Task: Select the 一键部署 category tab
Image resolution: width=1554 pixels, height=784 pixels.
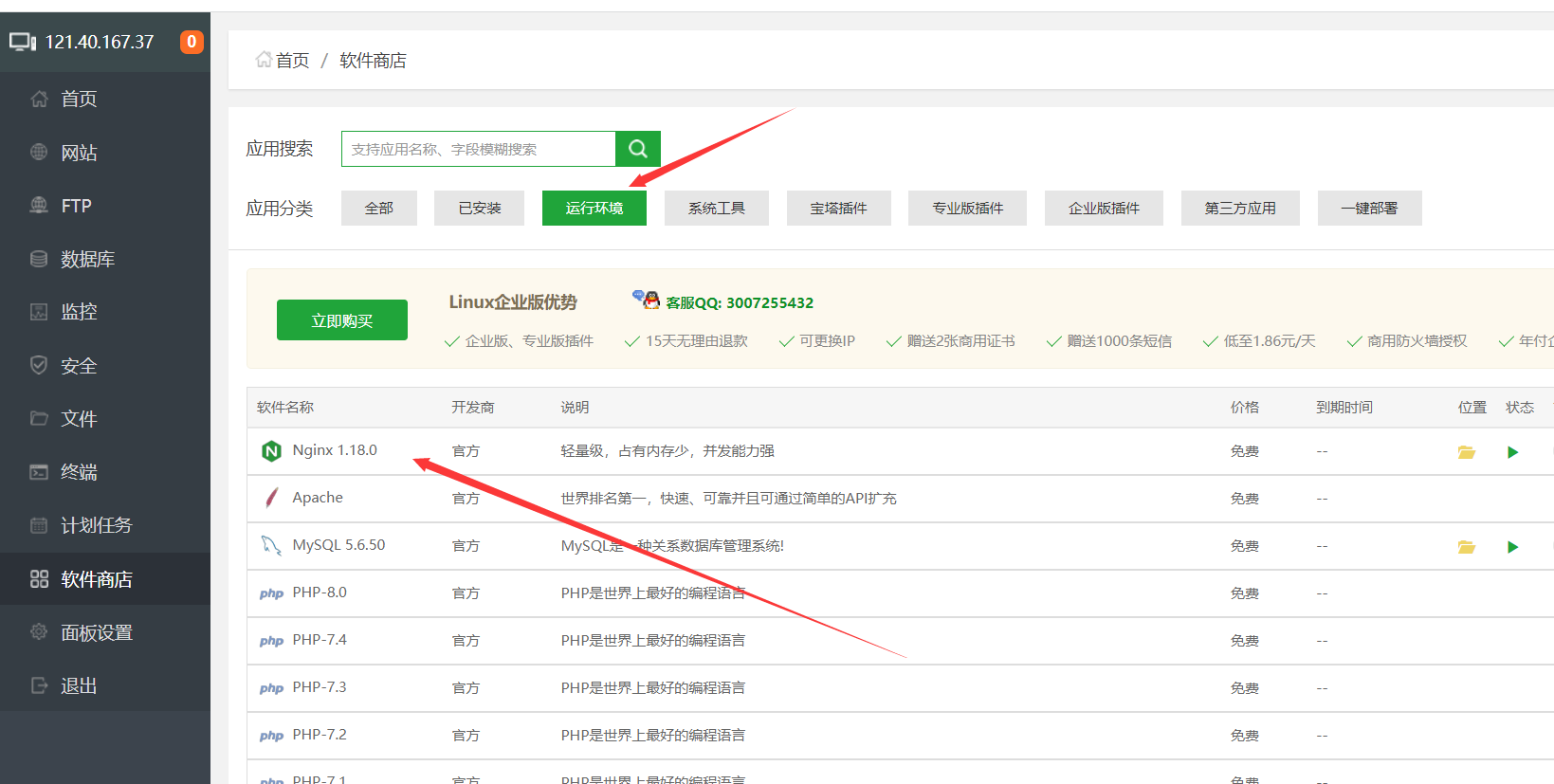Action: point(1369,208)
